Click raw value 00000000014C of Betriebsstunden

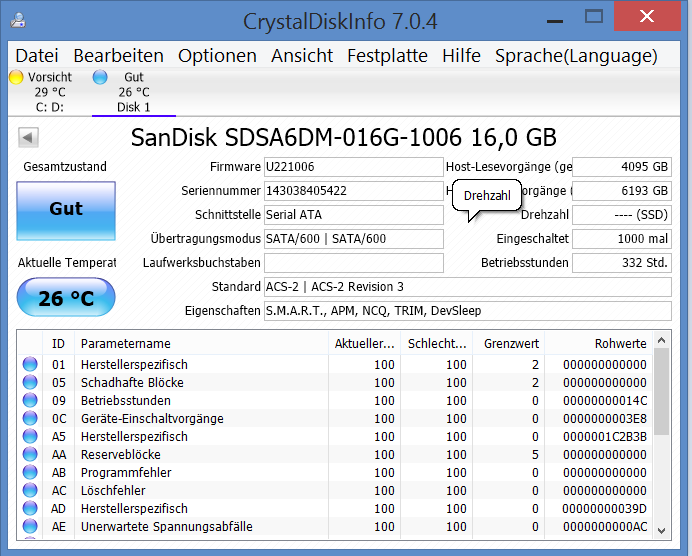(605, 400)
